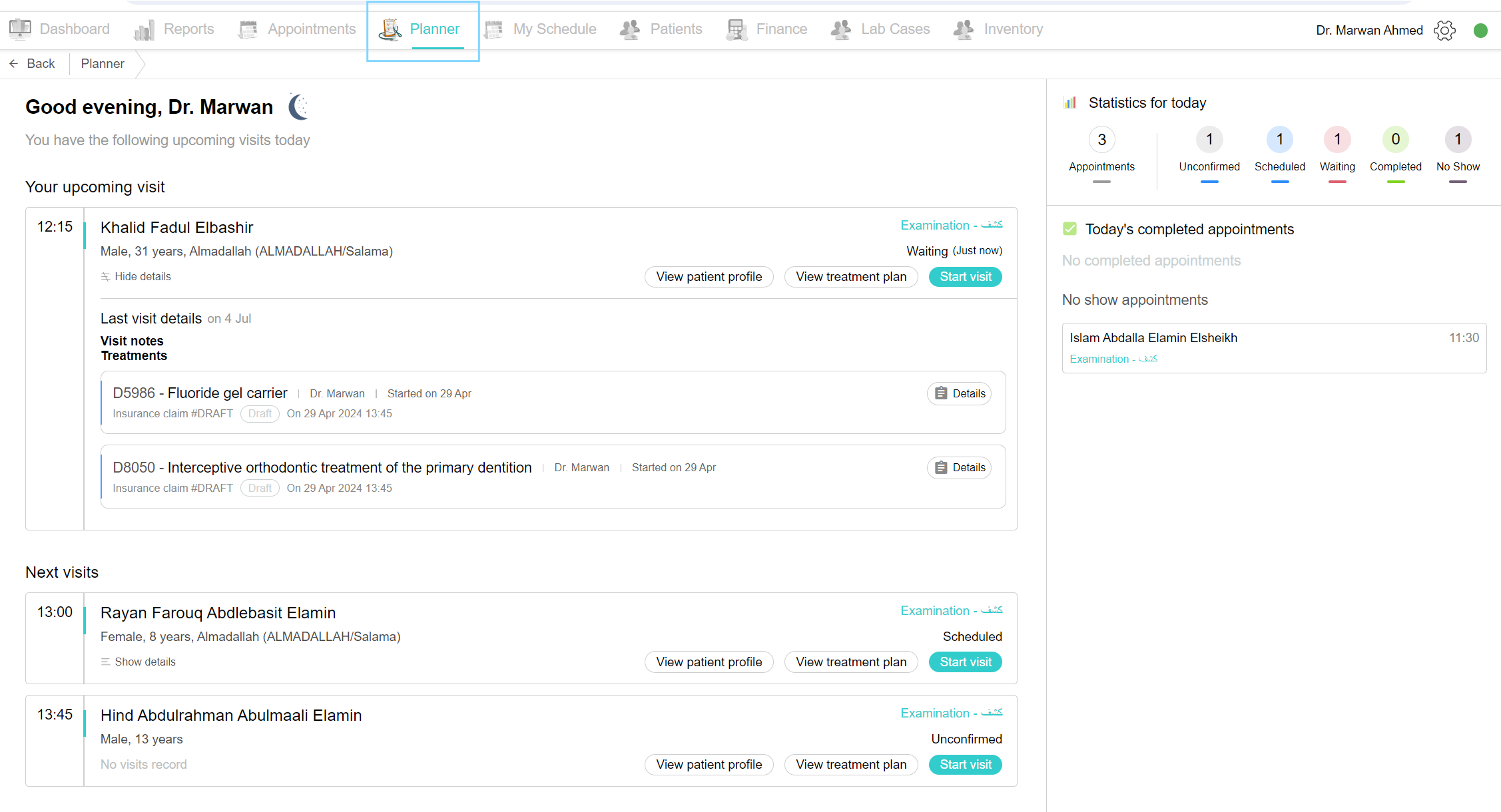Filter statistics by No Show status
This screenshot has width=1501, height=812.
1458,152
